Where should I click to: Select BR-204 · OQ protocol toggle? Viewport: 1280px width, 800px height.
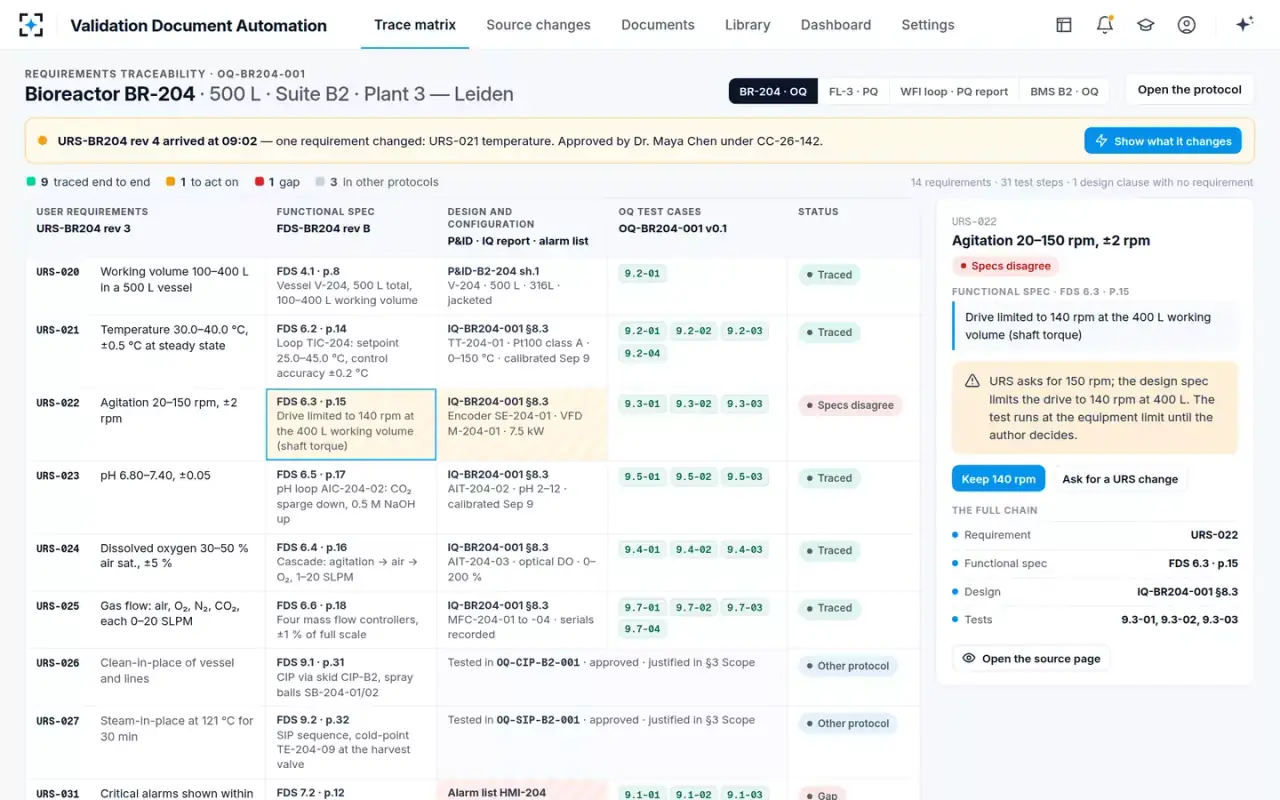coord(773,91)
